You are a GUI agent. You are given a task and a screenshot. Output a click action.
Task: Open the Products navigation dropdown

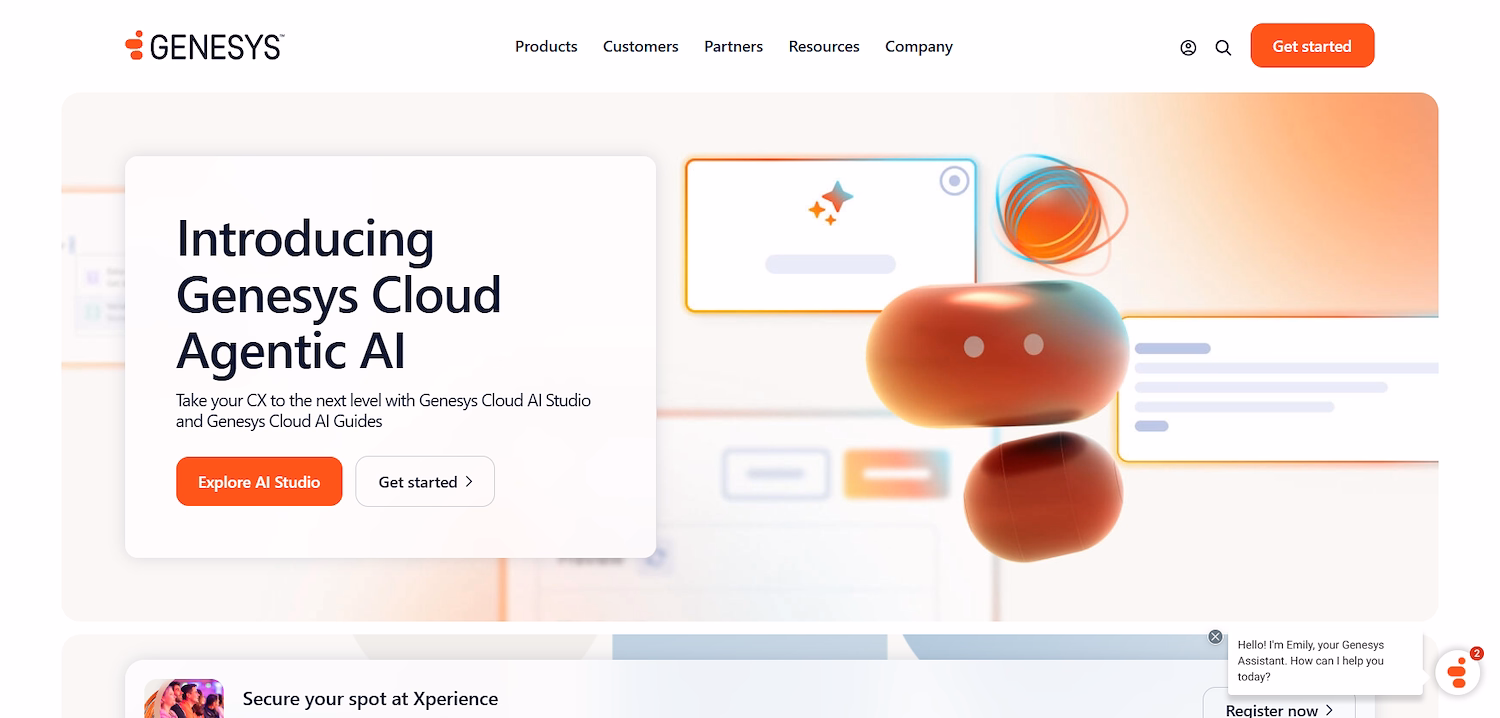coord(546,46)
